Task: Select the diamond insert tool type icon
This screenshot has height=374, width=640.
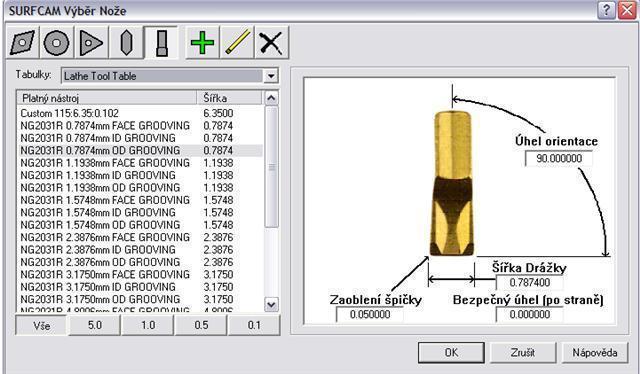Action: (23, 42)
